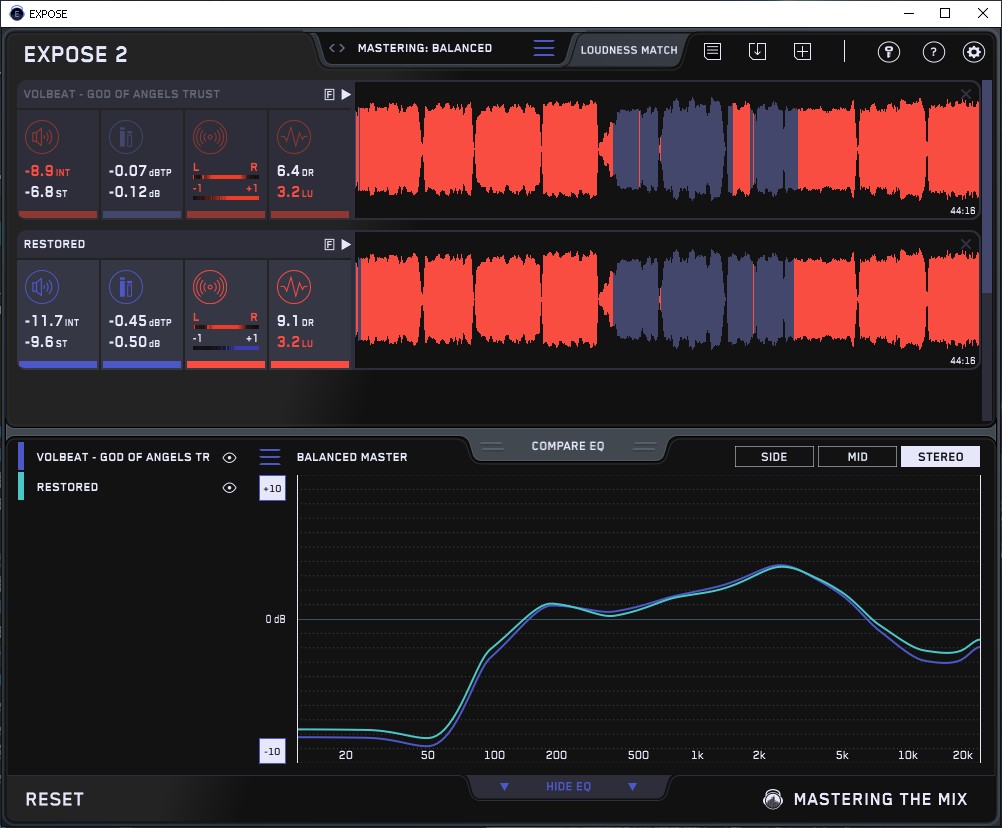Click the export/download icon in the top toolbar
Image resolution: width=1002 pixels, height=828 pixels.
[757, 51]
